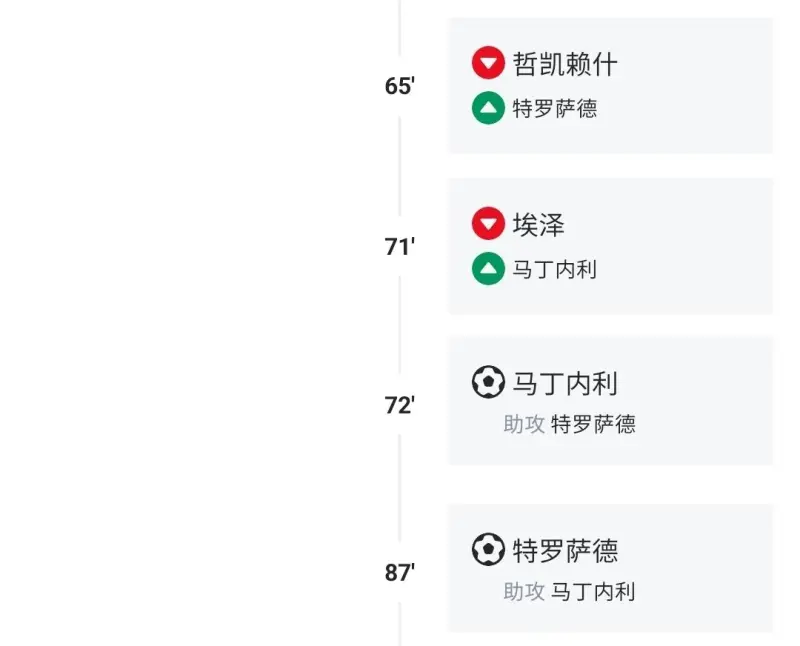The width and height of the screenshot is (800, 646).
Task: Open substituted-off player 哲凯赖什
Action: pos(565,64)
